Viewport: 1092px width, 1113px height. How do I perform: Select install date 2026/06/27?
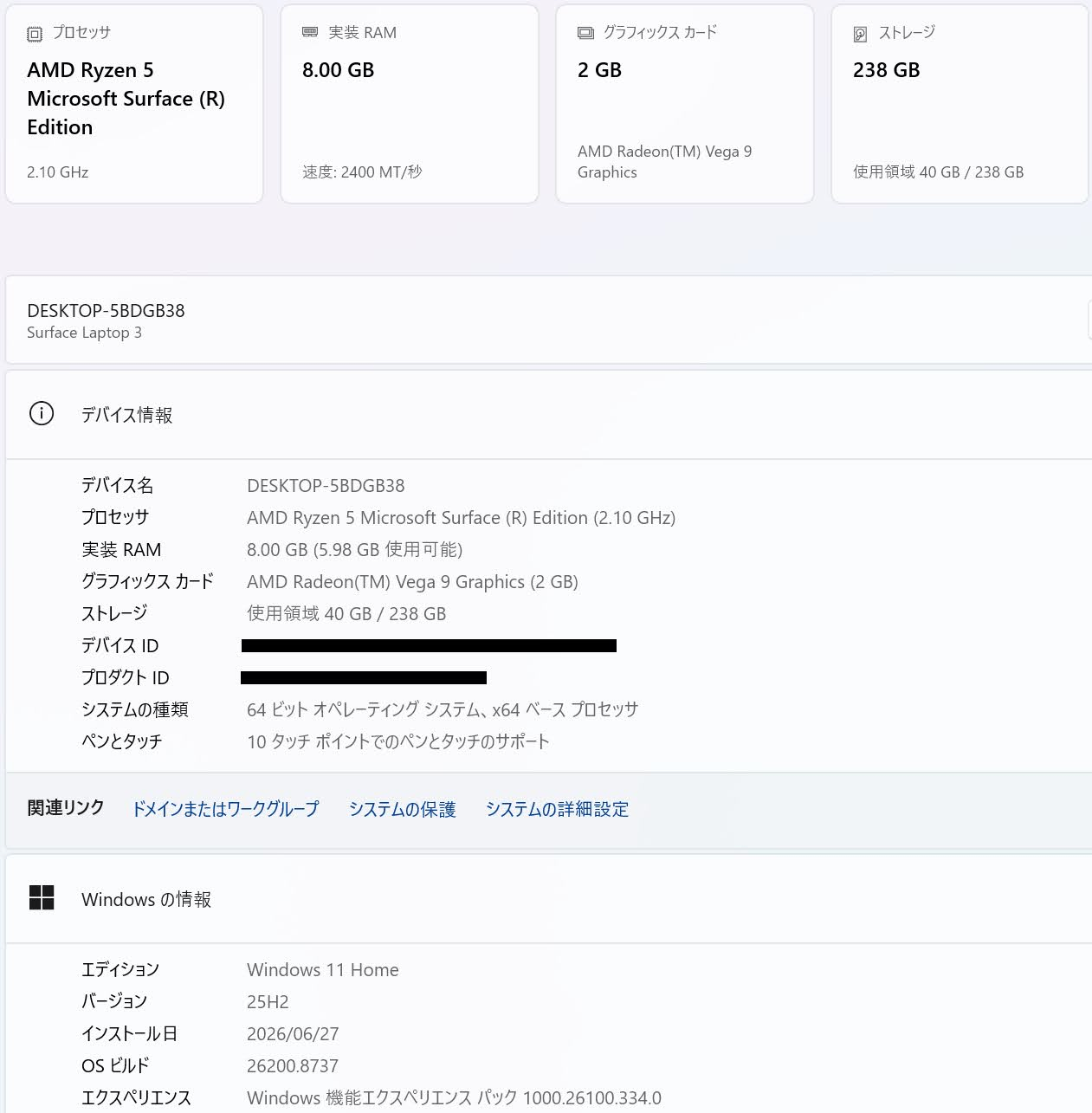tap(293, 1034)
